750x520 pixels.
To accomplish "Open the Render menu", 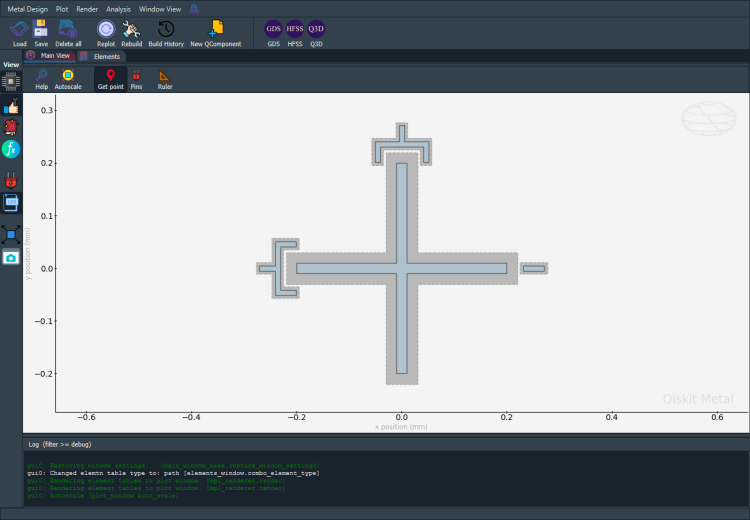I will [x=87, y=9].
